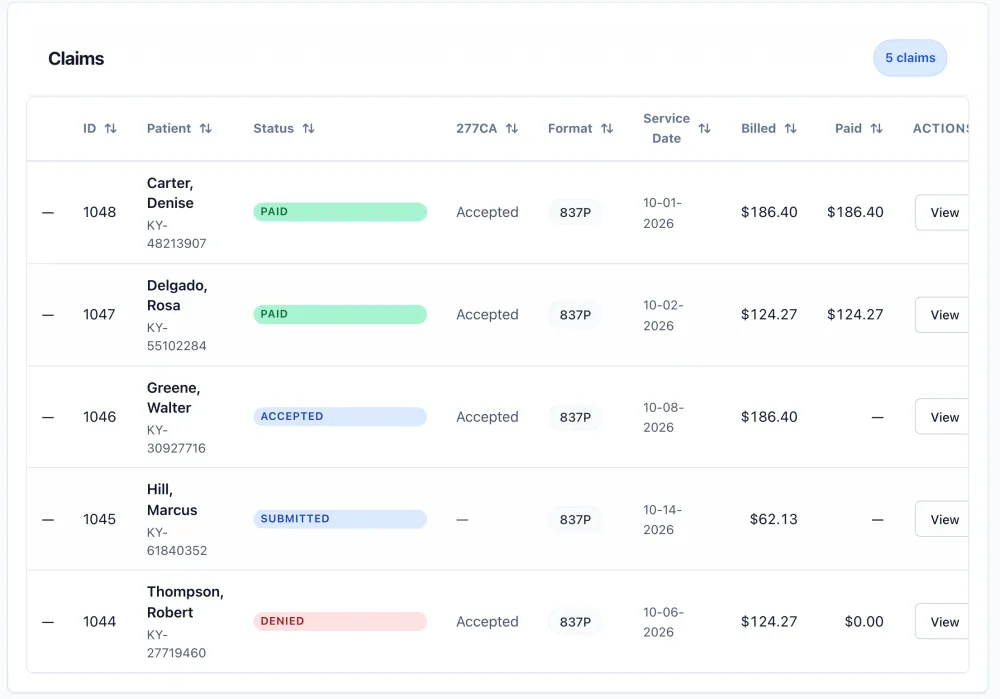
Task: Open View for claim 1048
Action: coord(942,212)
